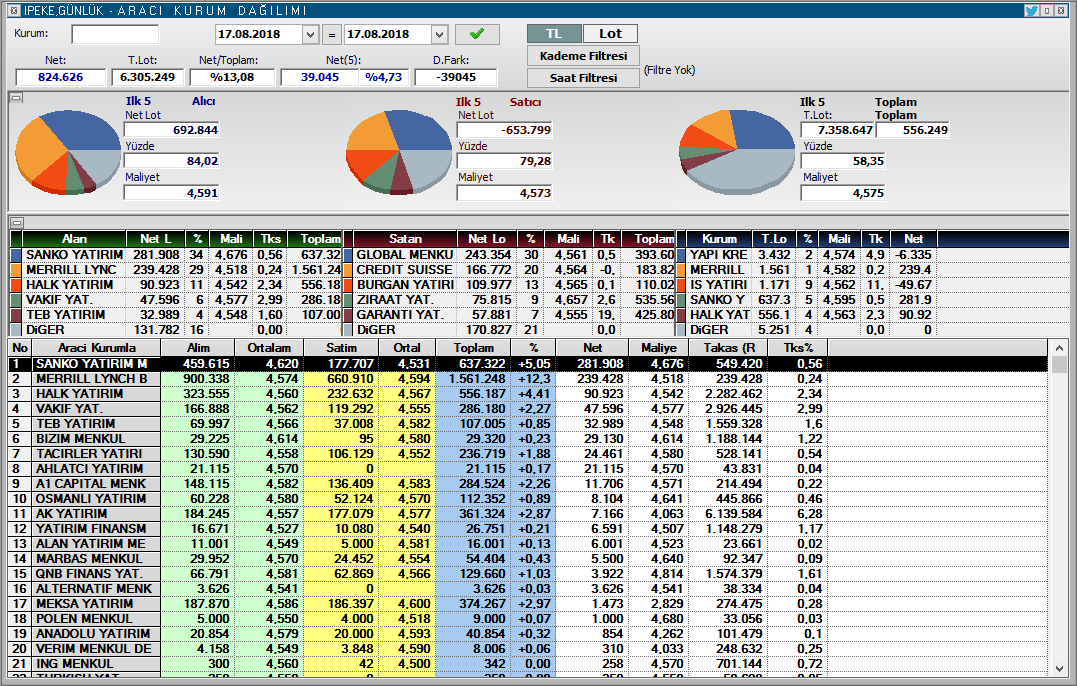1077x686 pixels.
Task: Sort by the blue Kurum column header
Action: point(719,239)
